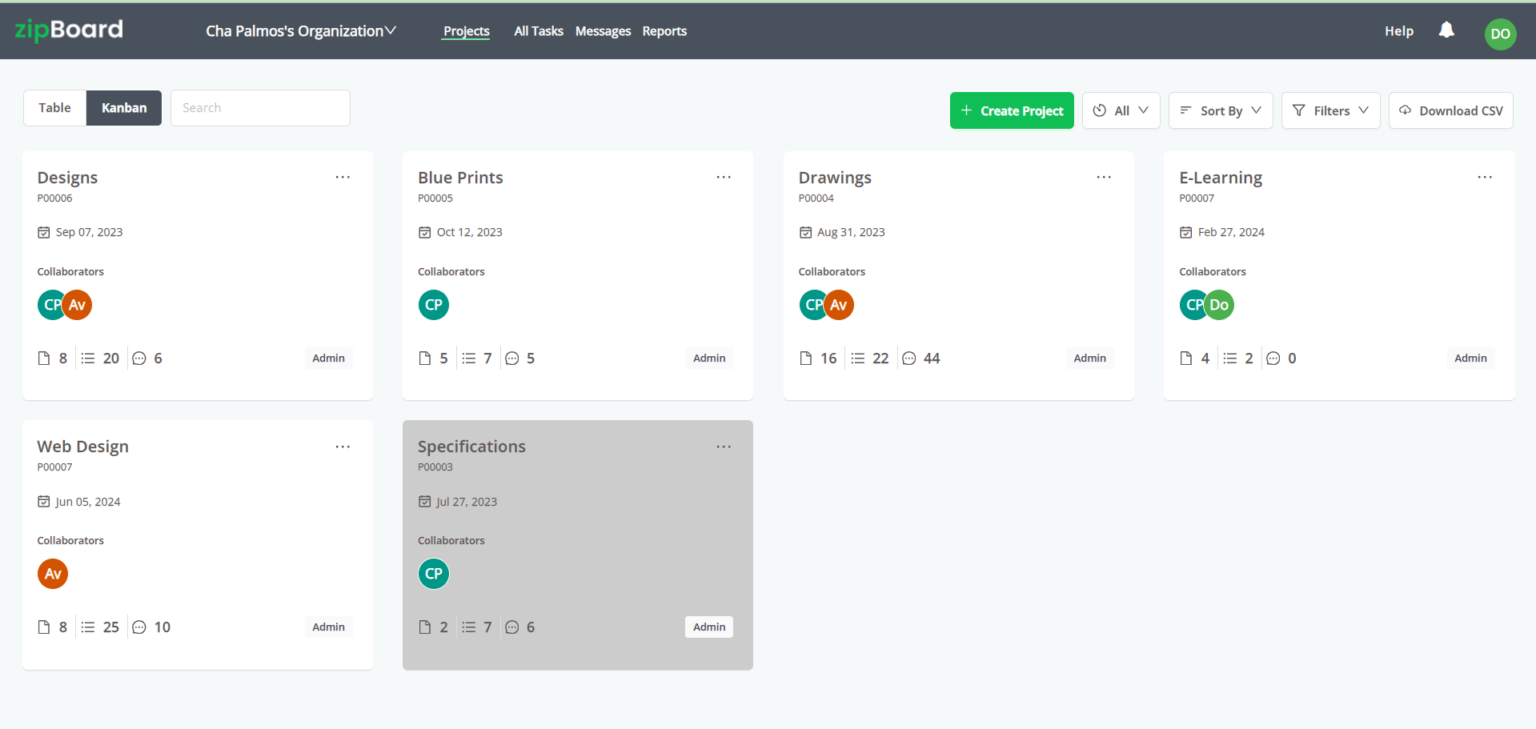Expand the Sort By dropdown

tap(1221, 110)
